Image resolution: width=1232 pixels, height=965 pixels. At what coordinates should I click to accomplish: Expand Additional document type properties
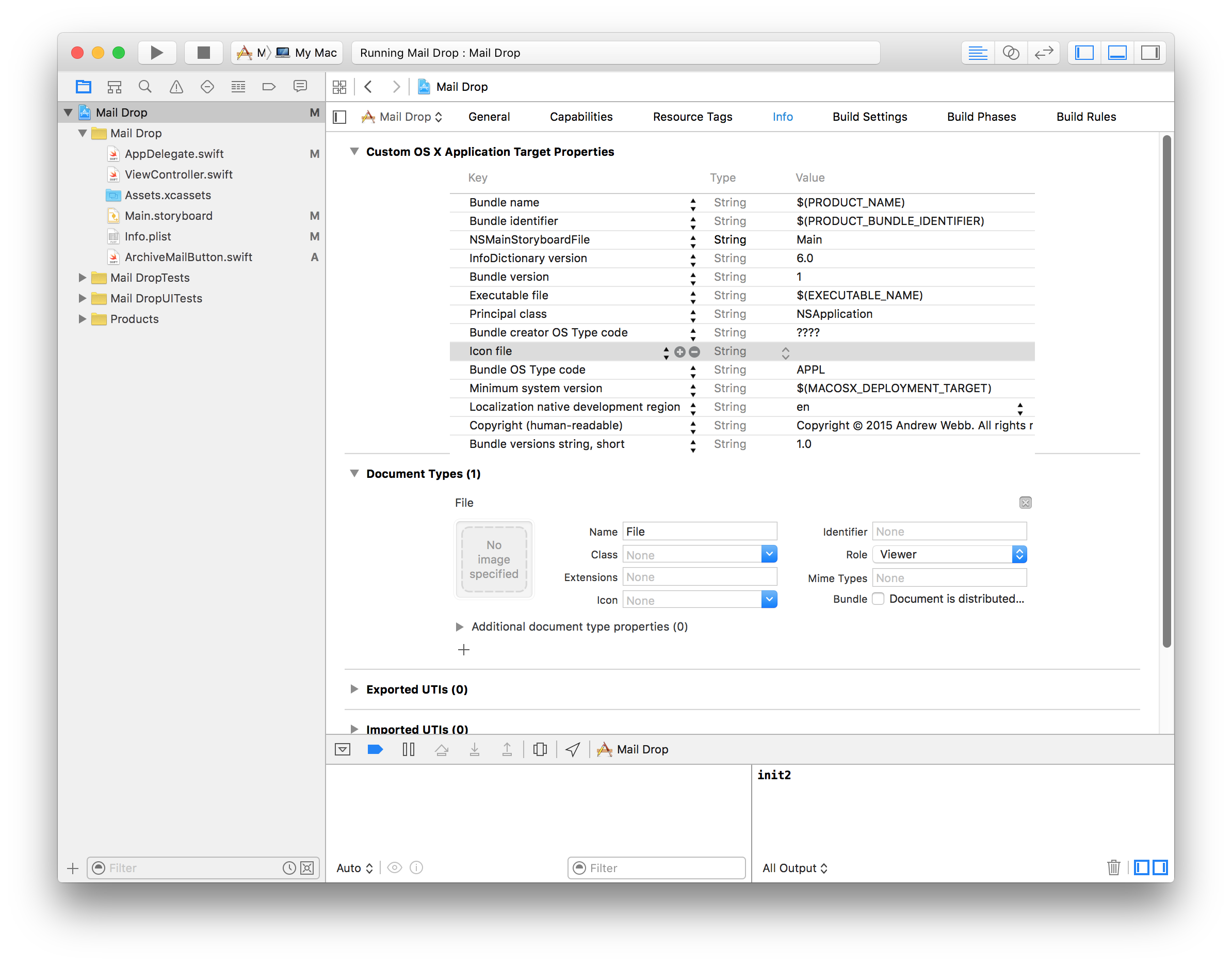[459, 626]
